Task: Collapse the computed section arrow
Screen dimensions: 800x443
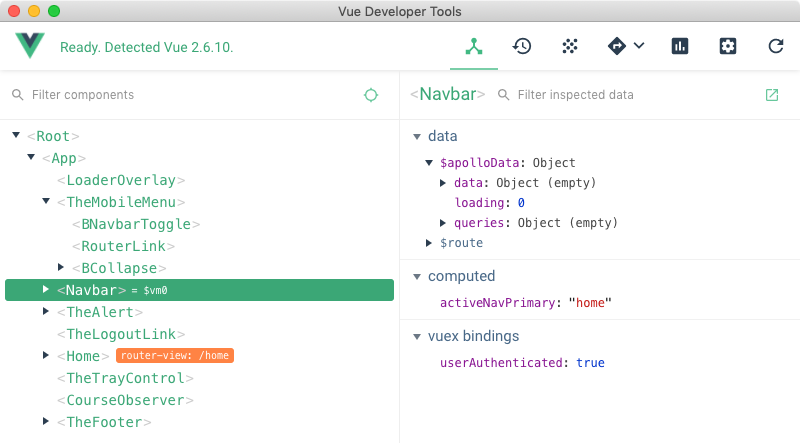Action: click(x=417, y=277)
